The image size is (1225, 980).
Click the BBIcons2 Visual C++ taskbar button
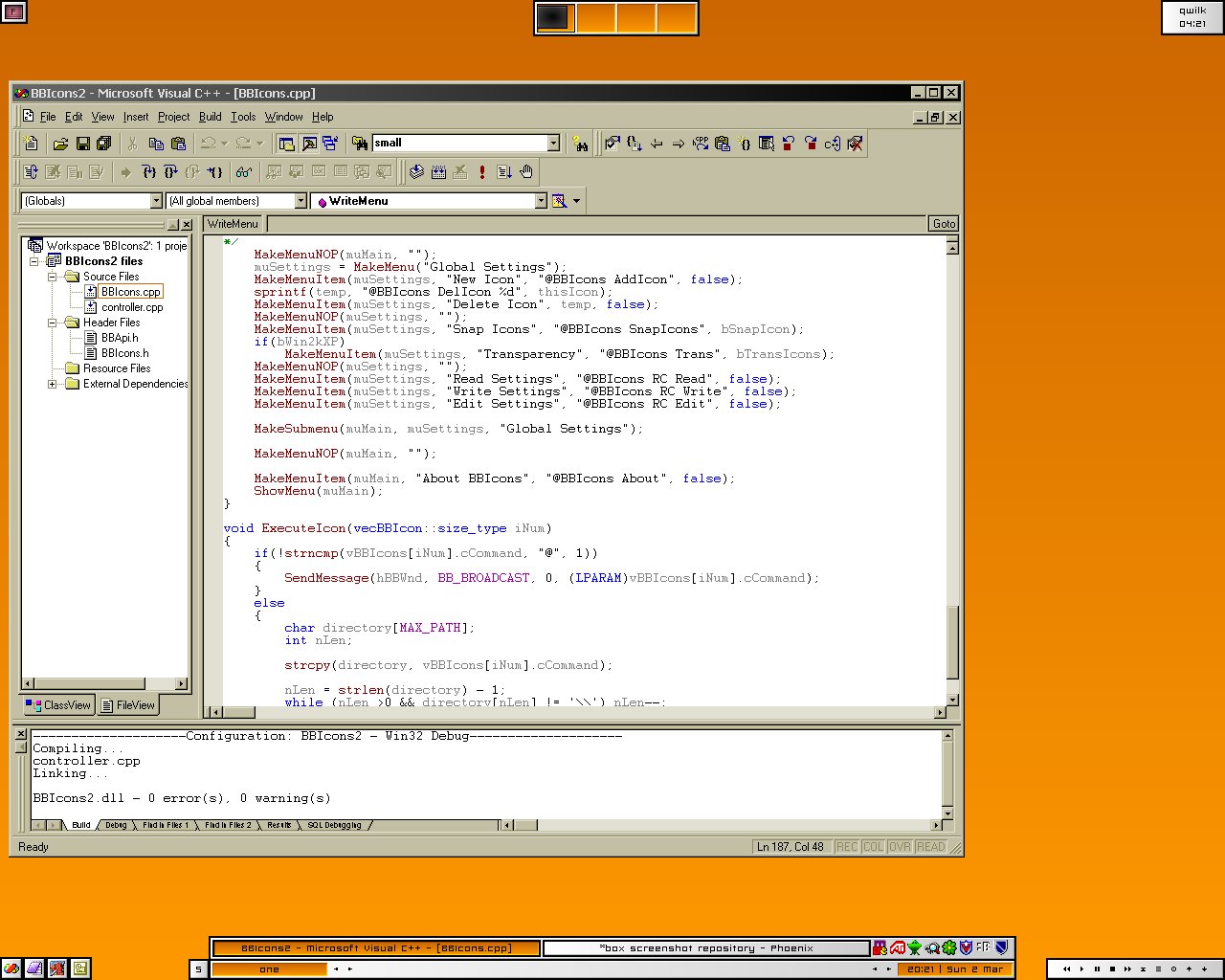point(376,948)
